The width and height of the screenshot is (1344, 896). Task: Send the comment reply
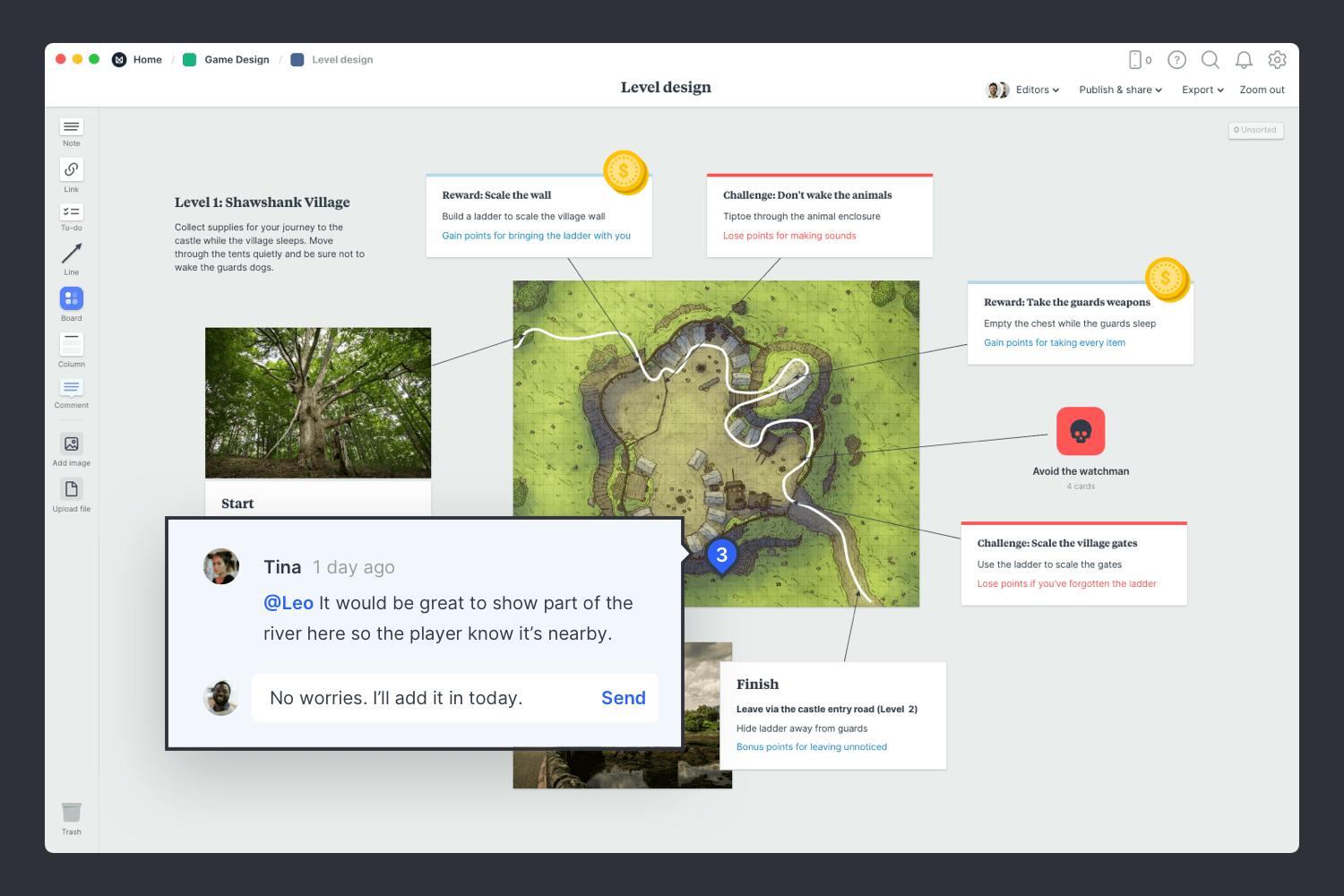pyautogui.click(x=623, y=698)
